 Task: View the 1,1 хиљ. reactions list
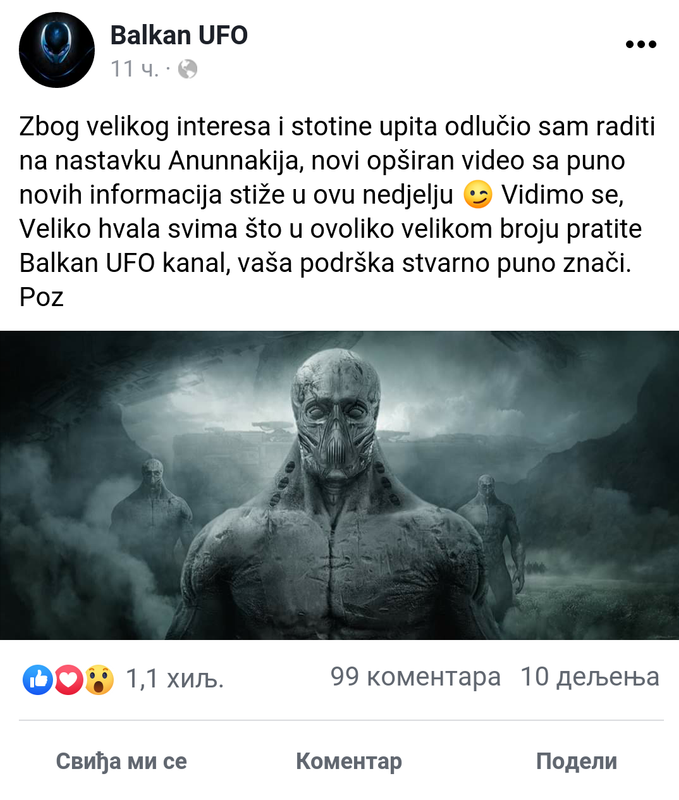point(174,679)
